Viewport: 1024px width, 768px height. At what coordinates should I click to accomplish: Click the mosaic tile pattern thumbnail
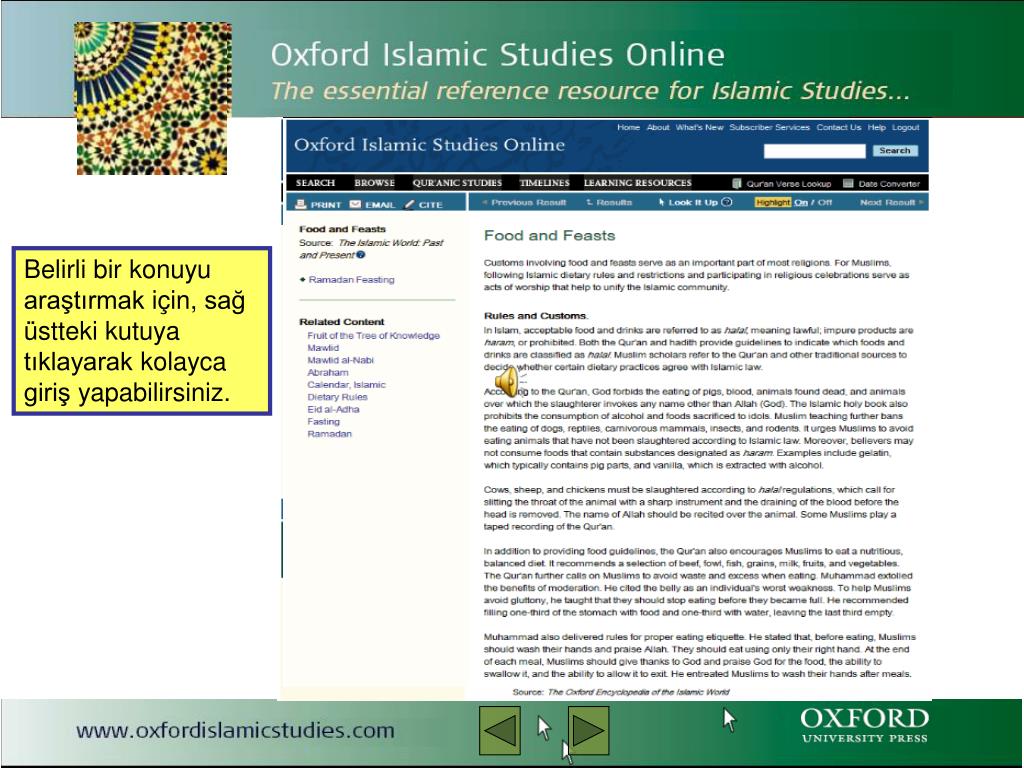pyautogui.click(x=152, y=99)
